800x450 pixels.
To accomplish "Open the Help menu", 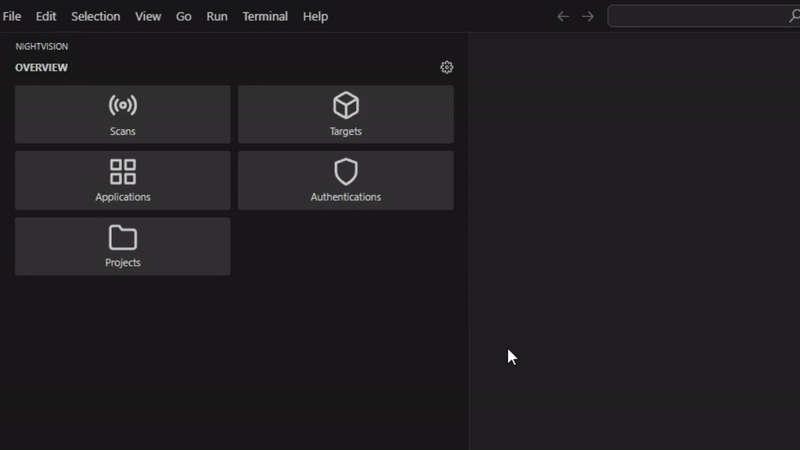I will (315, 16).
